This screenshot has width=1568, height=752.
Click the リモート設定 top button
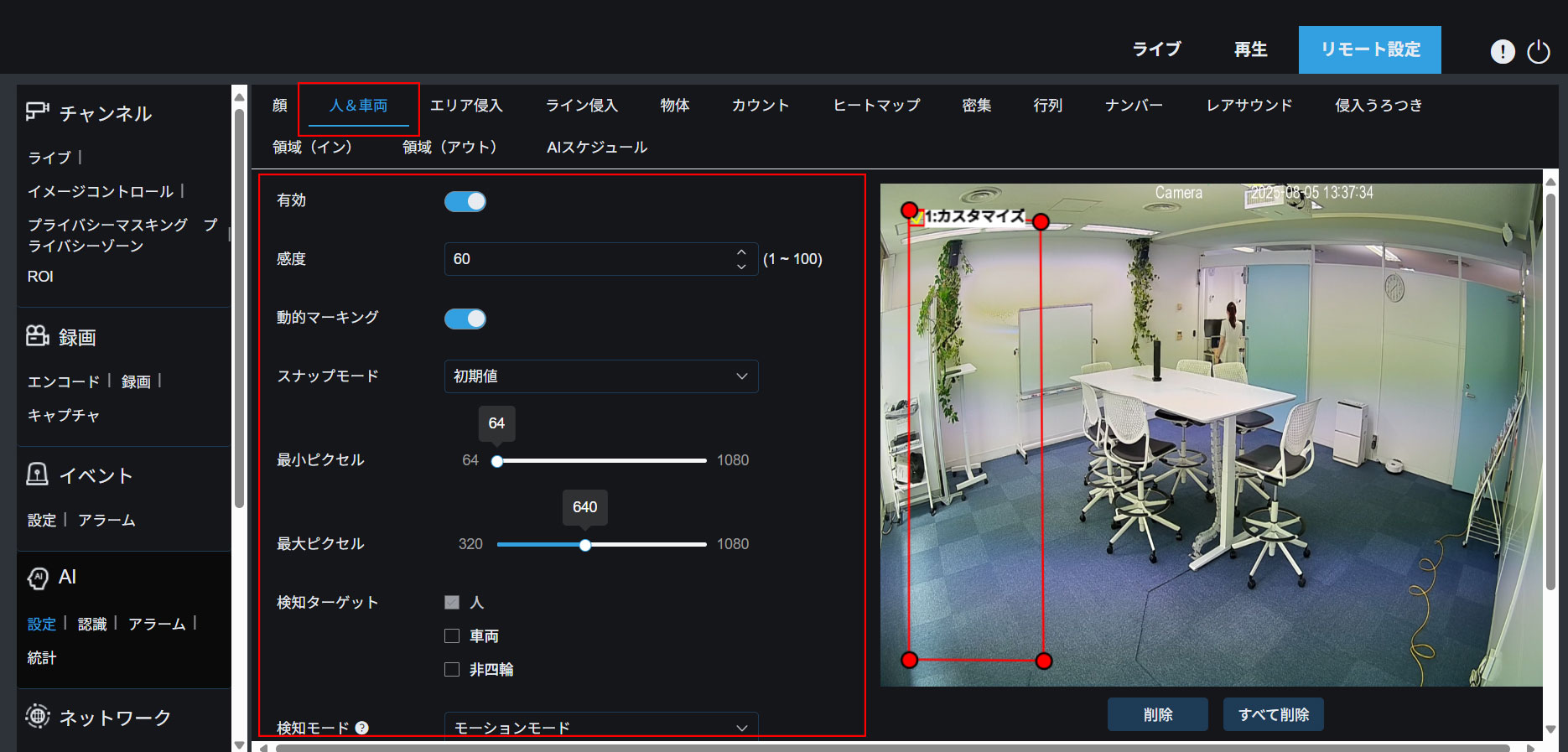click(1370, 49)
